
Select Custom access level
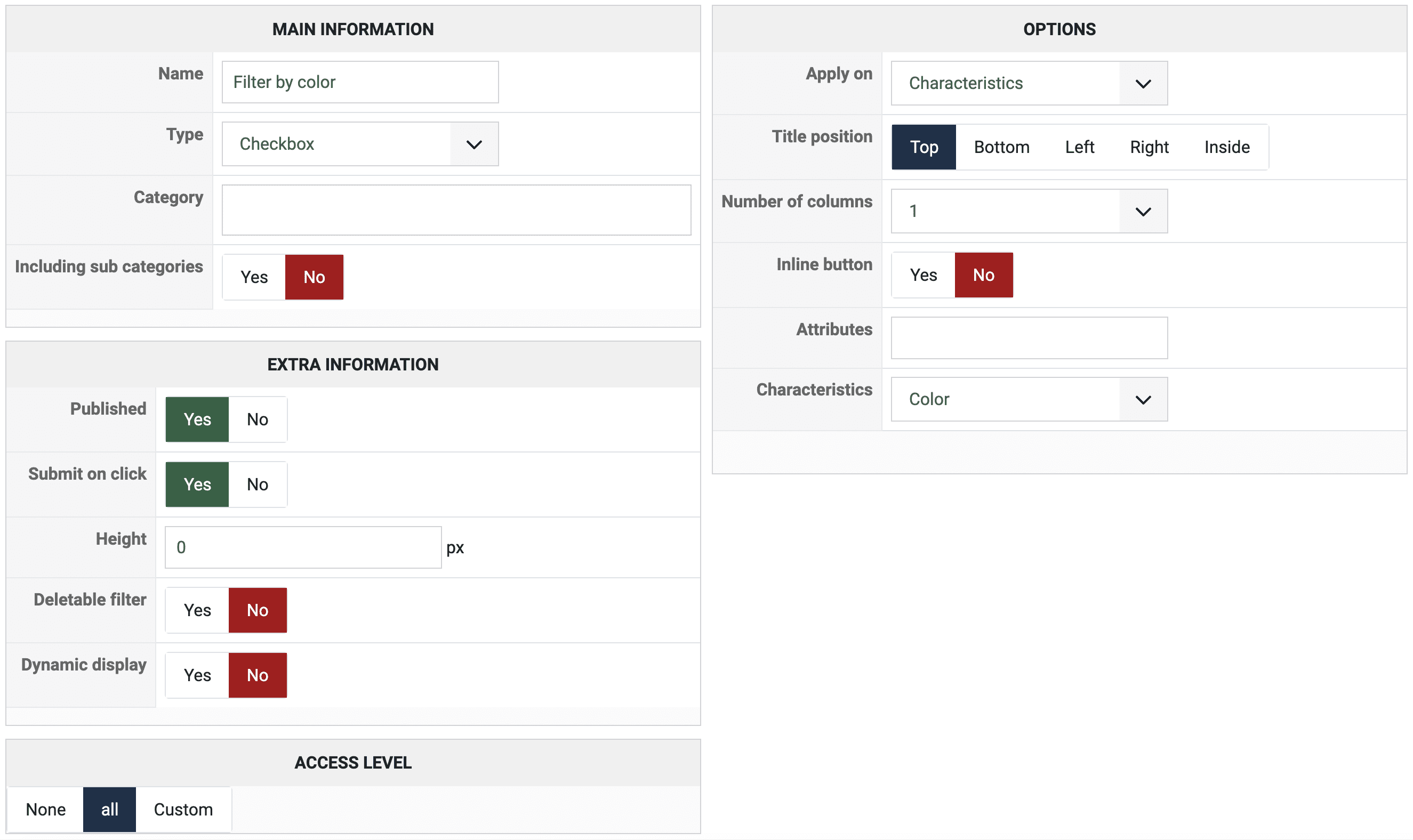[x=183, y=810]
